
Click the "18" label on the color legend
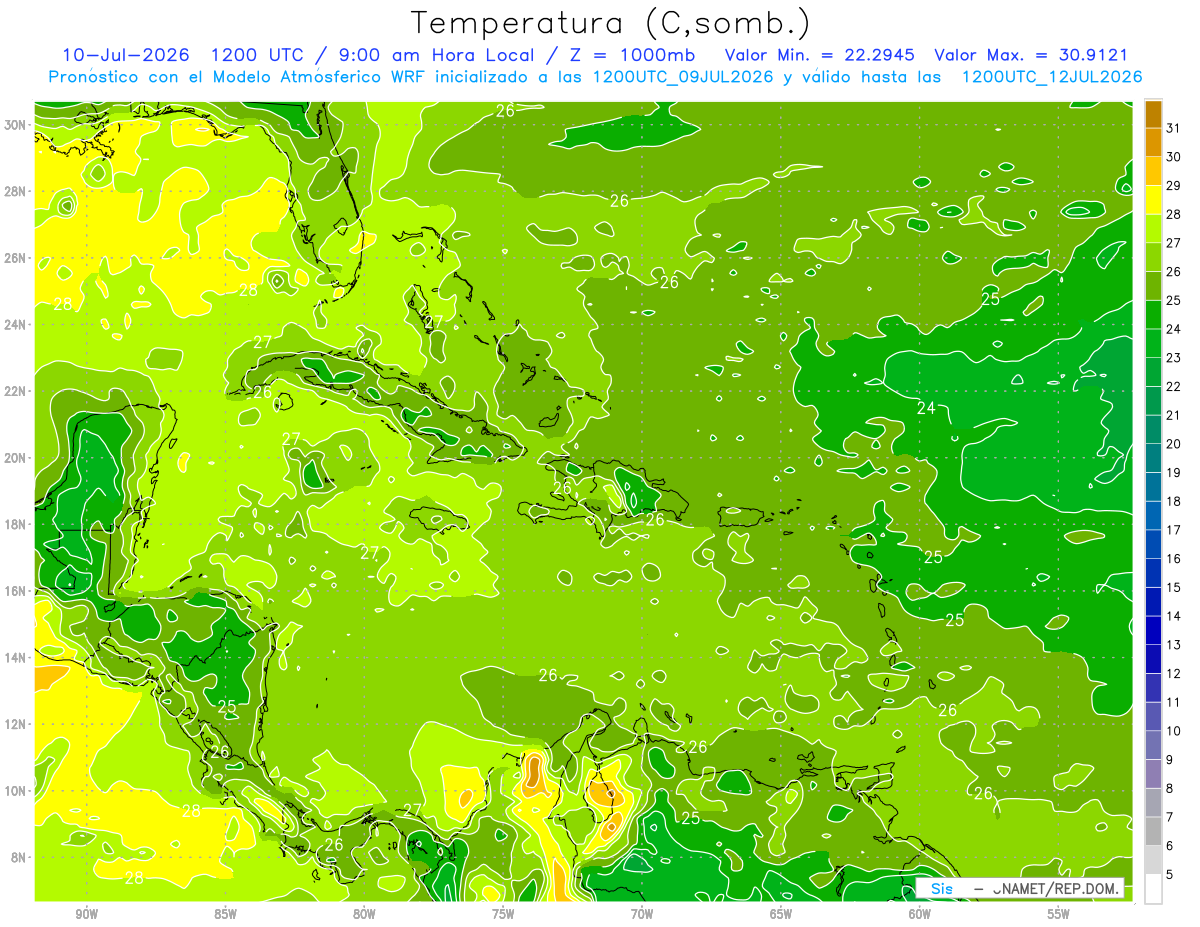point(1174,501)
